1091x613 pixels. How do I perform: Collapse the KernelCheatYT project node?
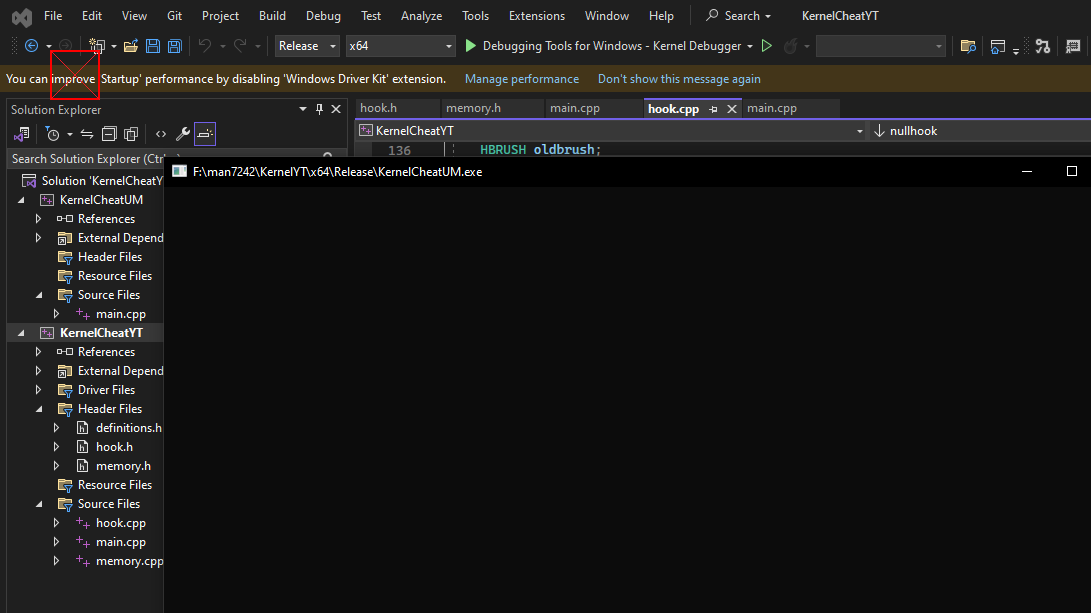click(22, 333)
